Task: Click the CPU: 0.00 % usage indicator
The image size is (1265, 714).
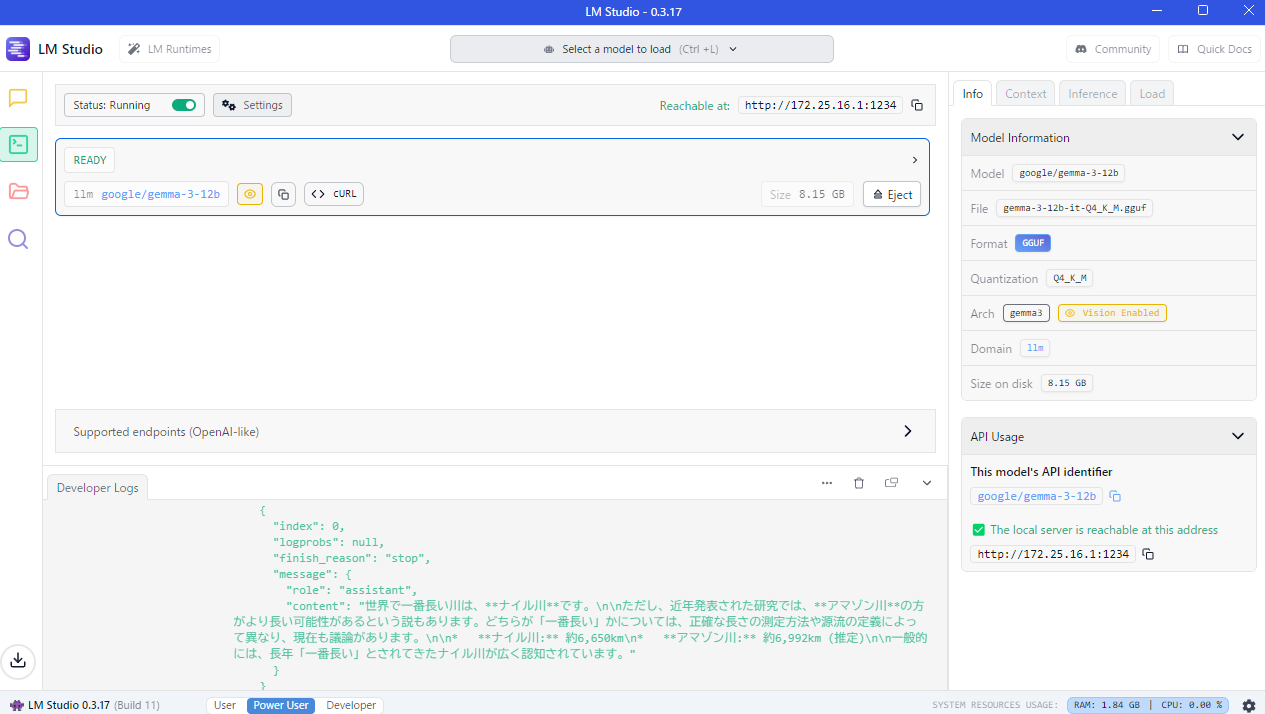Action: click(x=1191, y=705)
